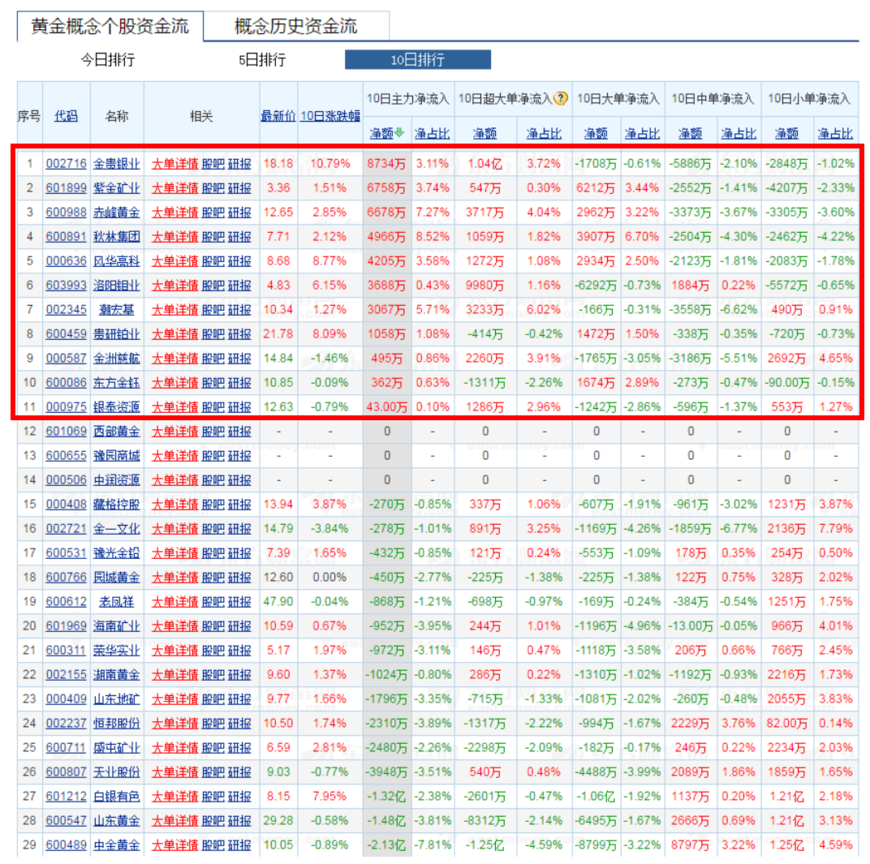Open 研报 for the 盛屯矿业 row
This screenshot has width=870, height=864.
coord(240,748)
